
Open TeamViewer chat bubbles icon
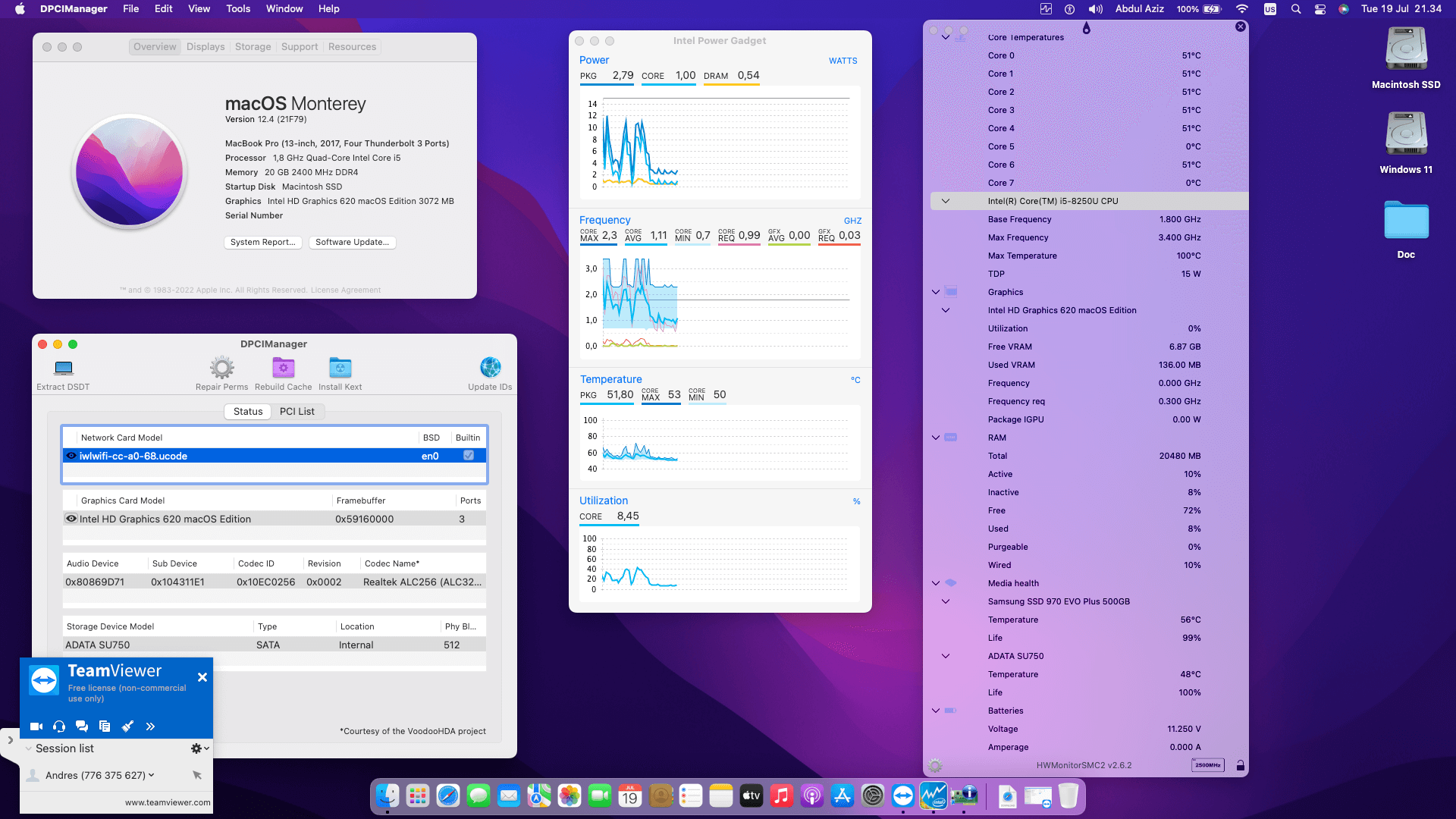[x=82, y=726]
